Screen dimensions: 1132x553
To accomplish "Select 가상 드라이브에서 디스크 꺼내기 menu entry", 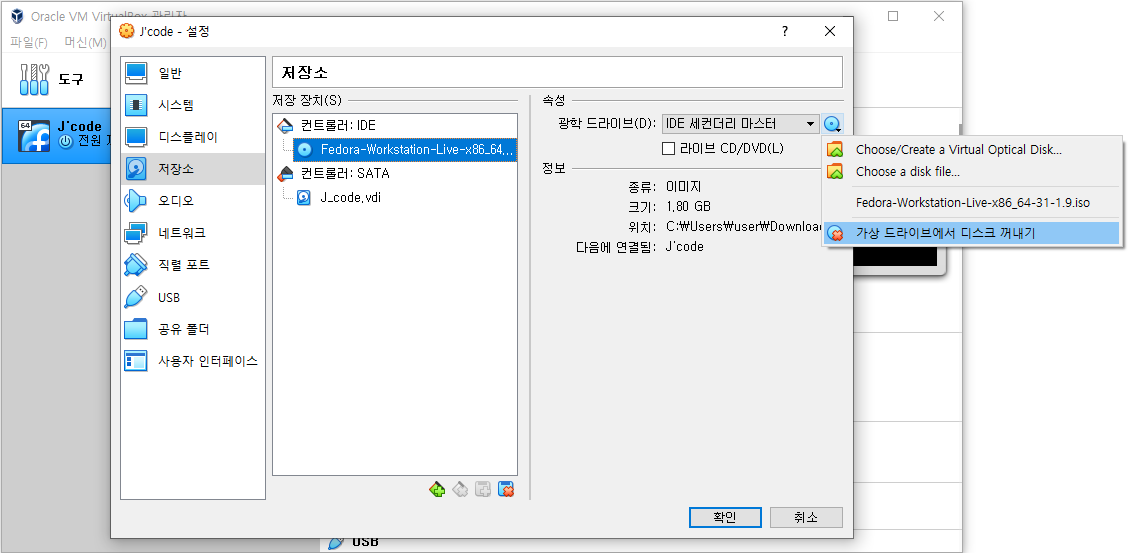I will 972,233.
